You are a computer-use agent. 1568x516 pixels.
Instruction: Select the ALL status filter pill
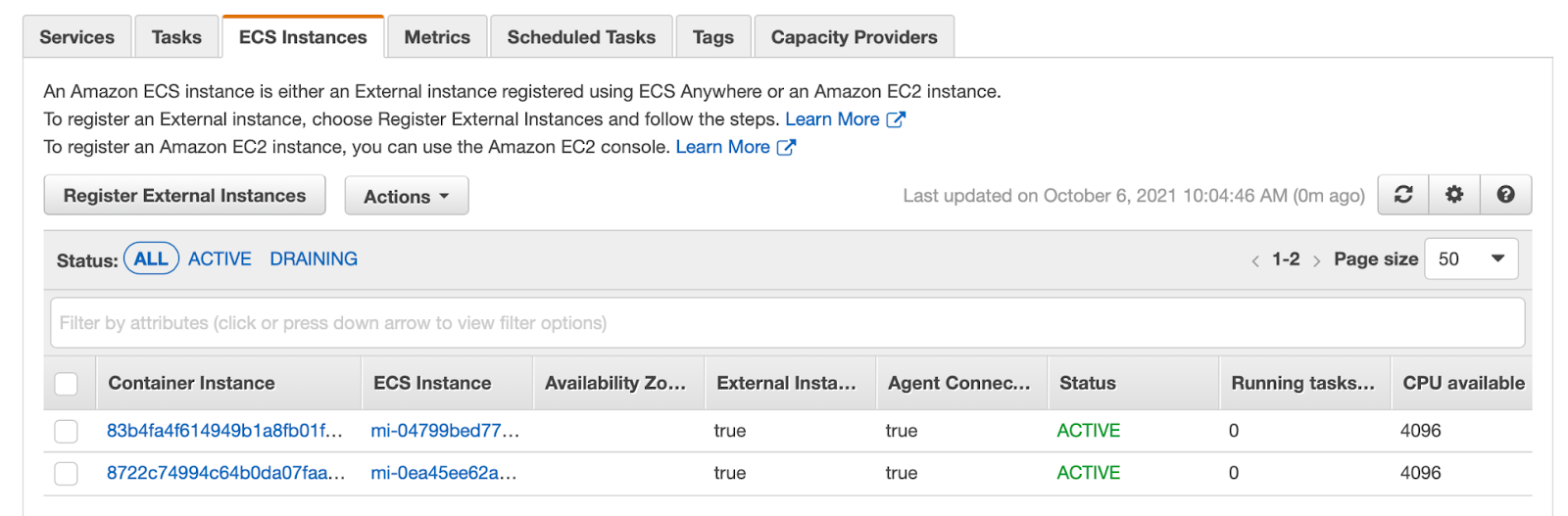pyautogui.click(x=151, y=259)
